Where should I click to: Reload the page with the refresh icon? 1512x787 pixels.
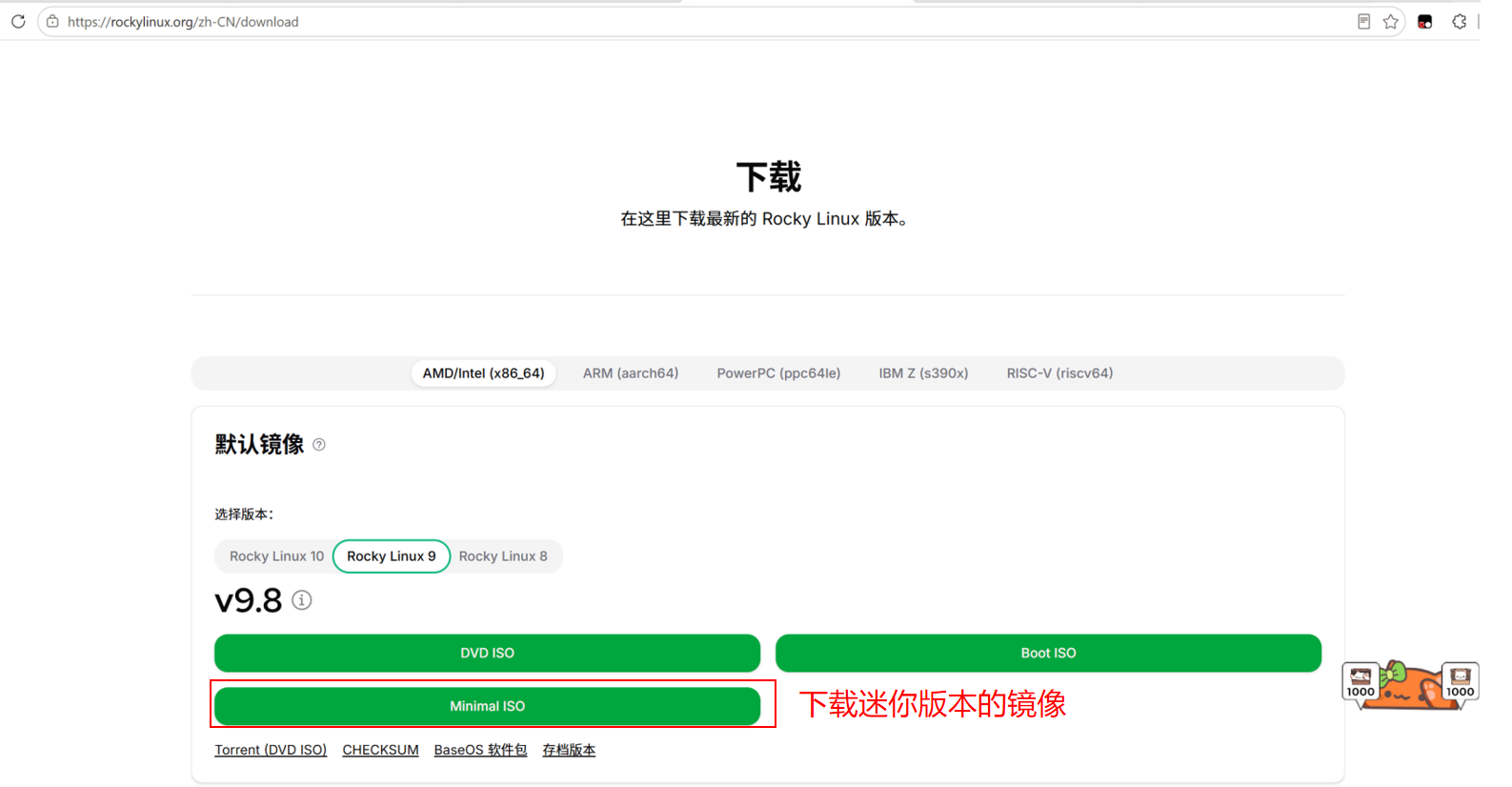pyautogui.click(x=18, y=21)
